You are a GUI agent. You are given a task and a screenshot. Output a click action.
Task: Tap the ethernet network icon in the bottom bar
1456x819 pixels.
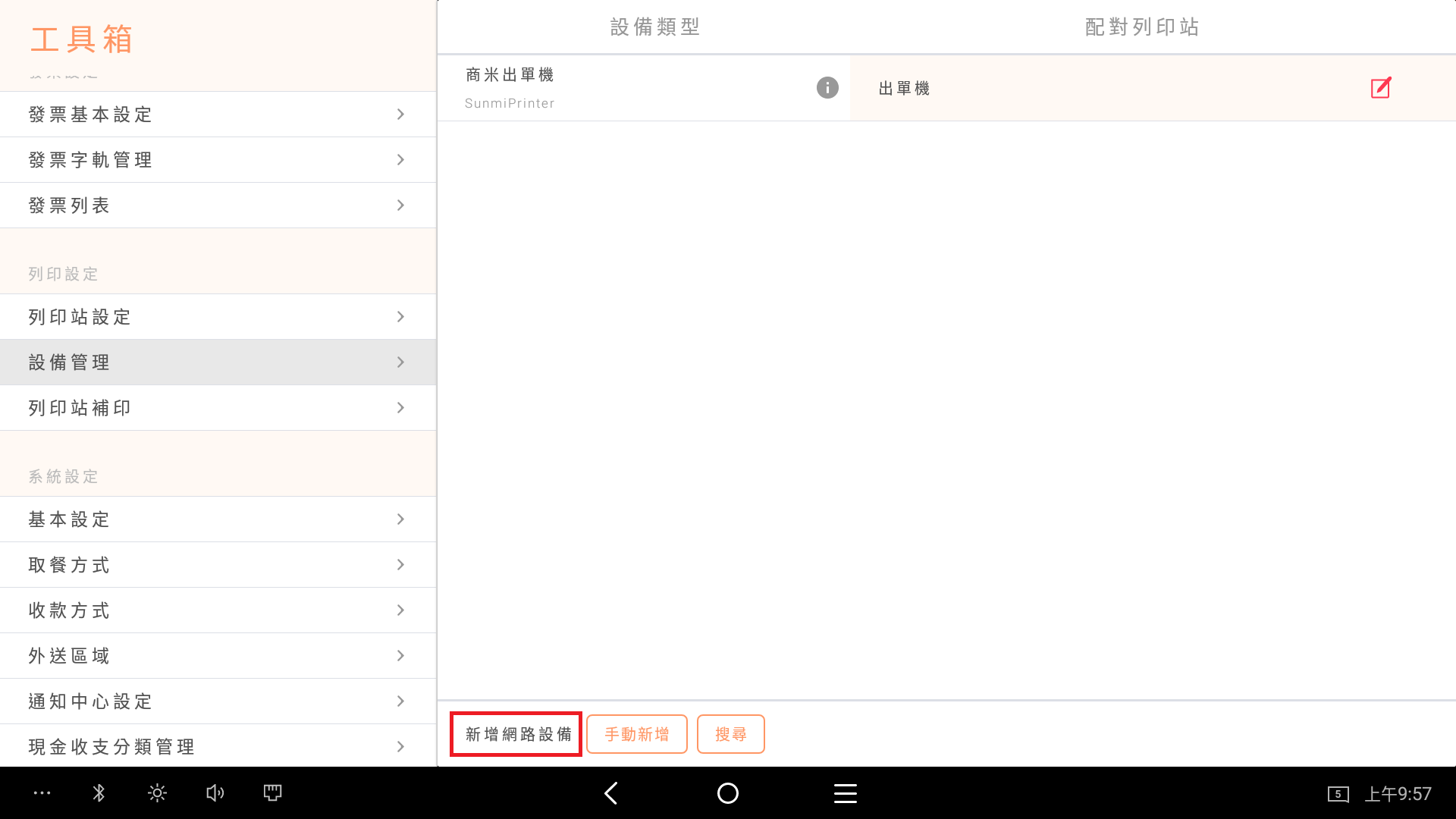(272, 793)
